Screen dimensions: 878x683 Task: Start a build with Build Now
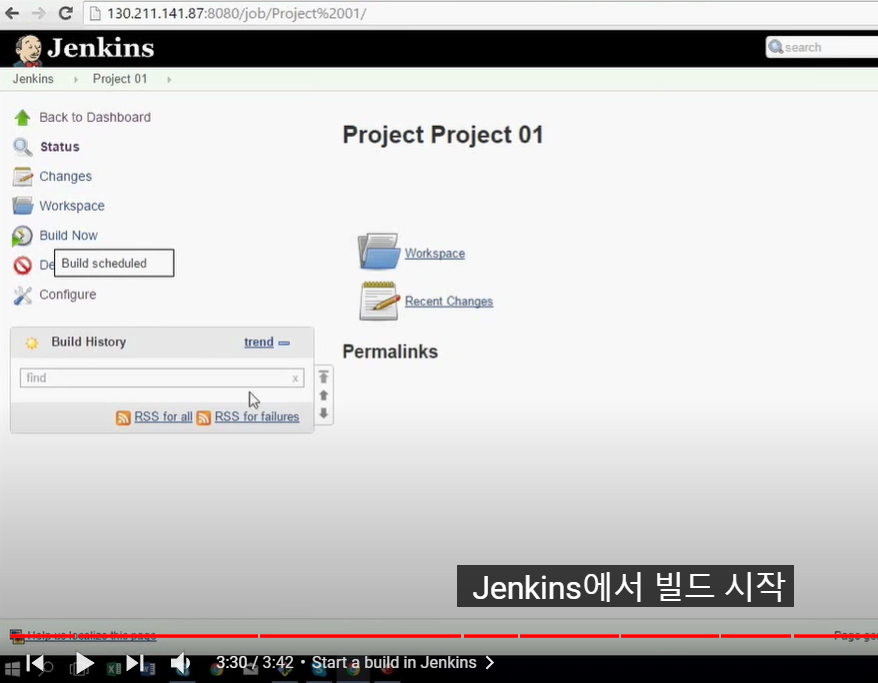point(68,236)
